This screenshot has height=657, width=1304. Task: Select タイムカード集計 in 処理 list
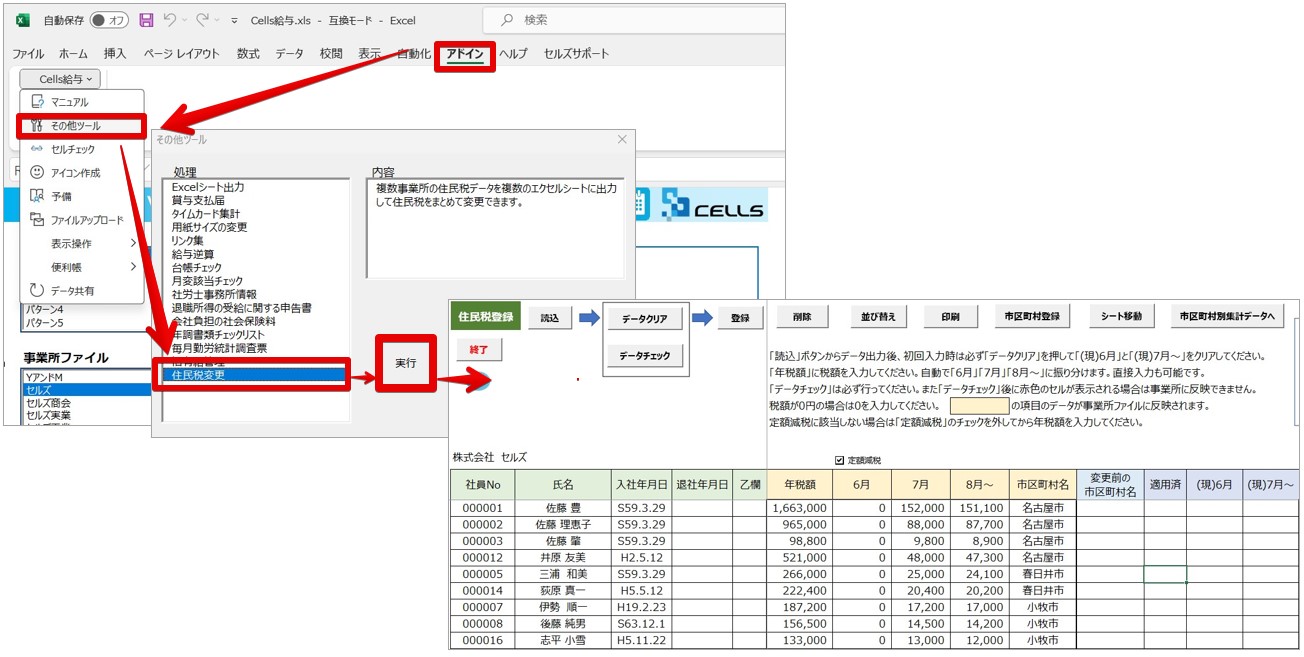(205, 214)
